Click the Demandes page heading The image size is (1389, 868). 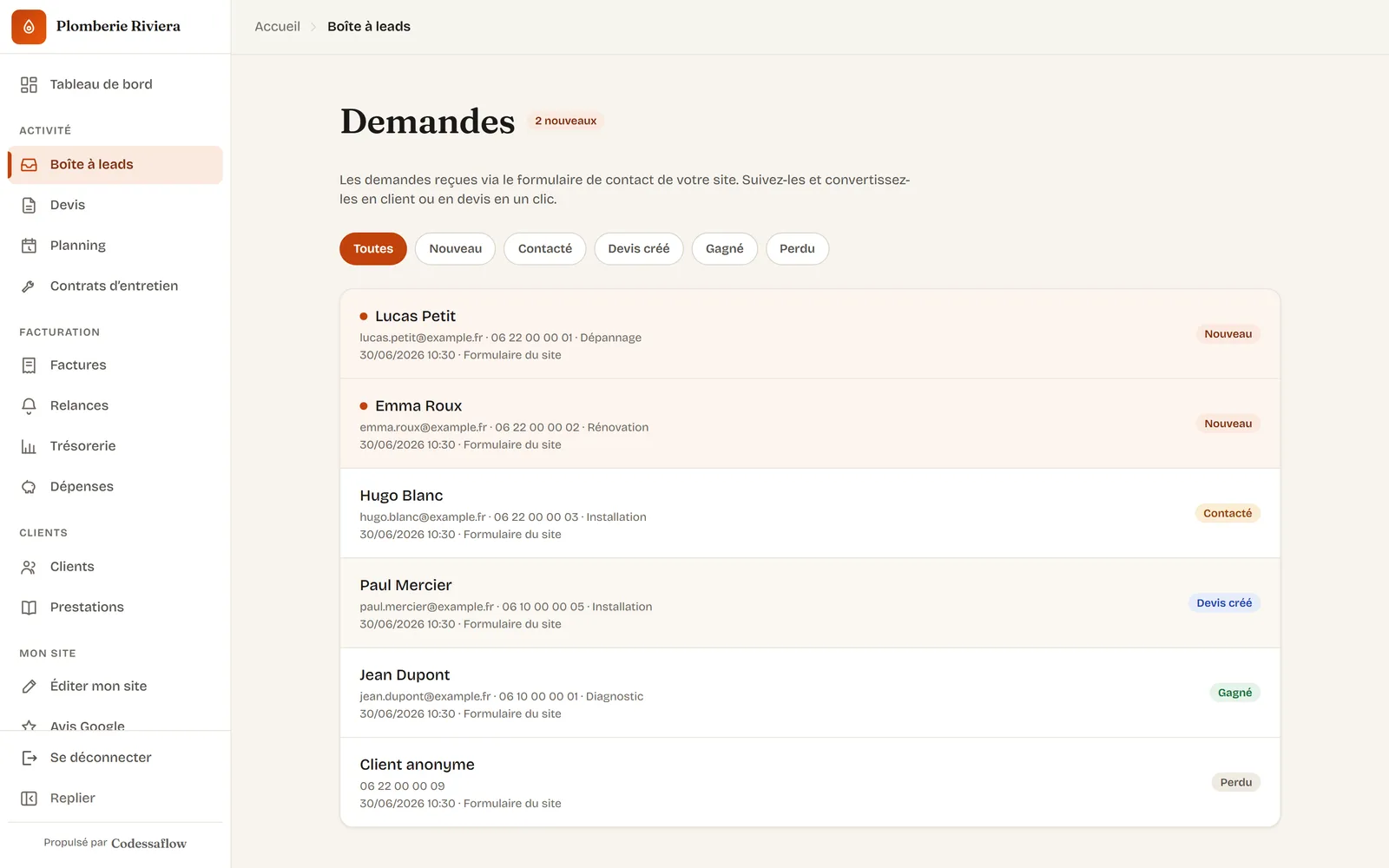427,122
